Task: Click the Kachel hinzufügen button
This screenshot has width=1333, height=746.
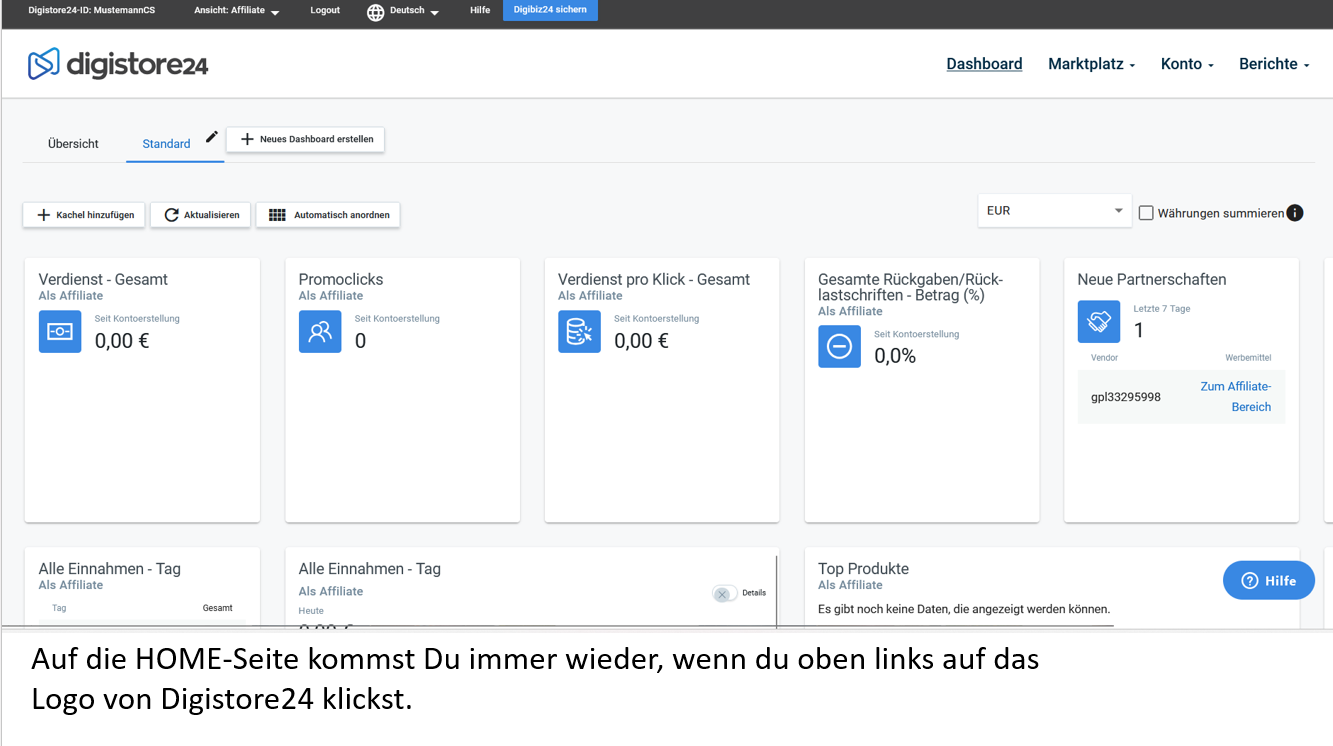Action: coord(85,215)
